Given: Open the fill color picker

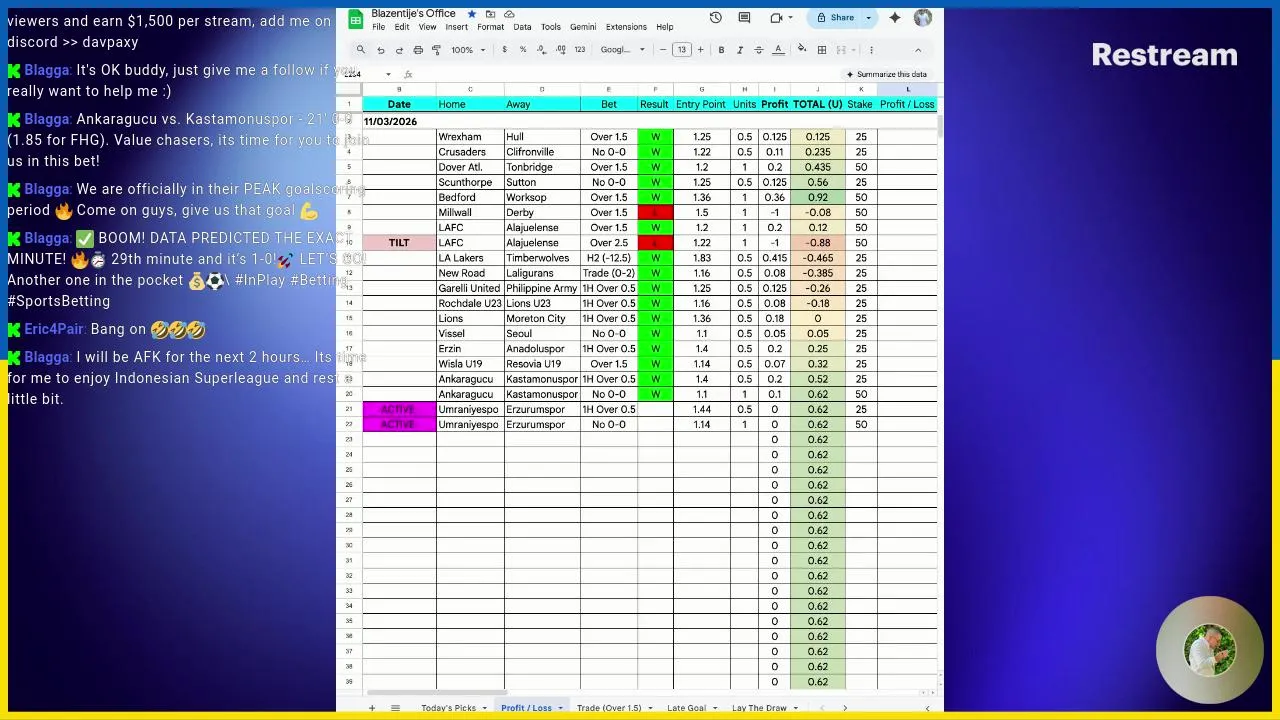Looking at the screenshot, I should click(x=802, y=50).
